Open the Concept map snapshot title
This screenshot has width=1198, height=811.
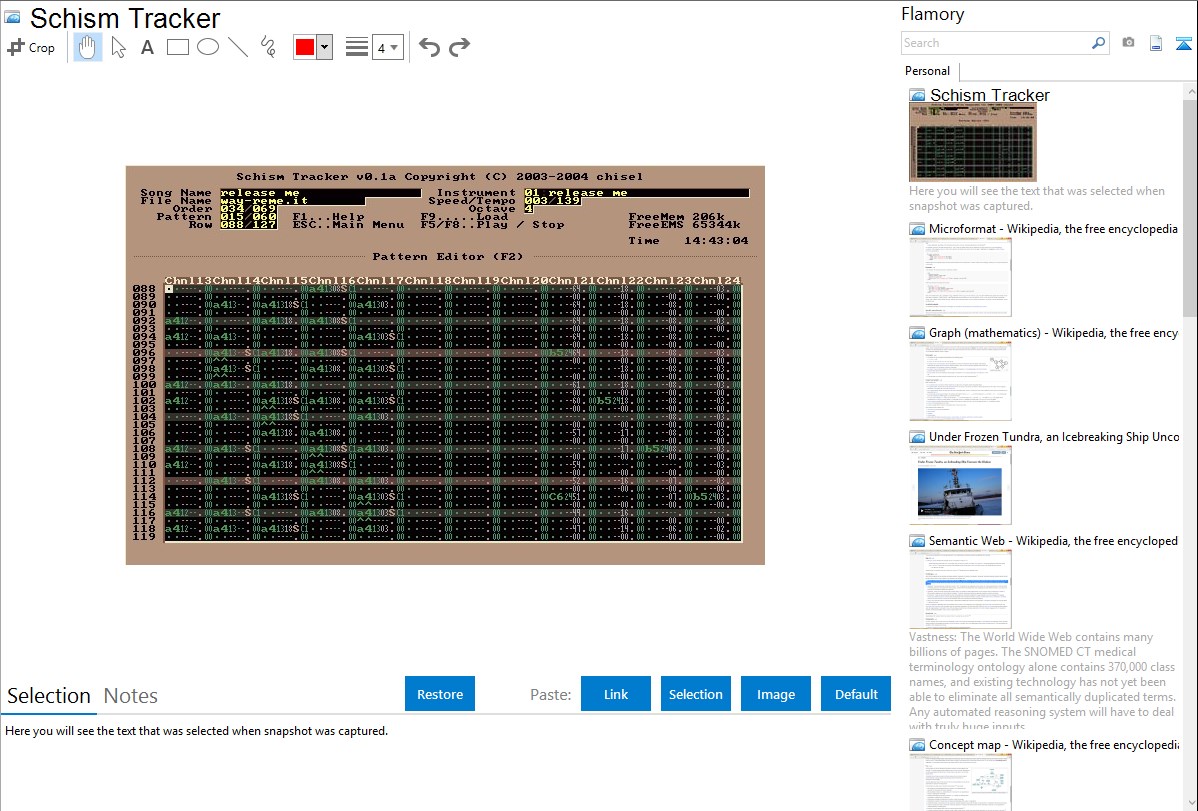click(x=1053, y=745)
